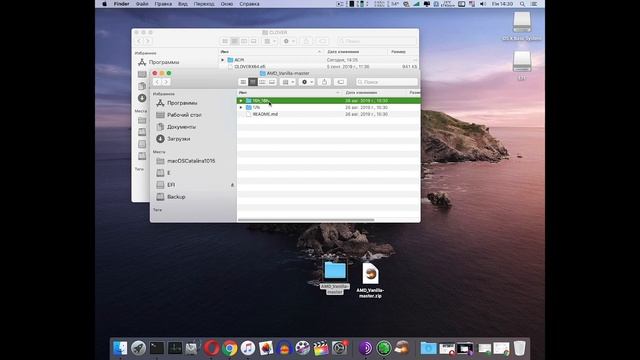The width and height of the screenshot is (640, 360).
Task: Open the blue Downloads folder in Dock
Action: pyautogui.click(x=429, y=348)
